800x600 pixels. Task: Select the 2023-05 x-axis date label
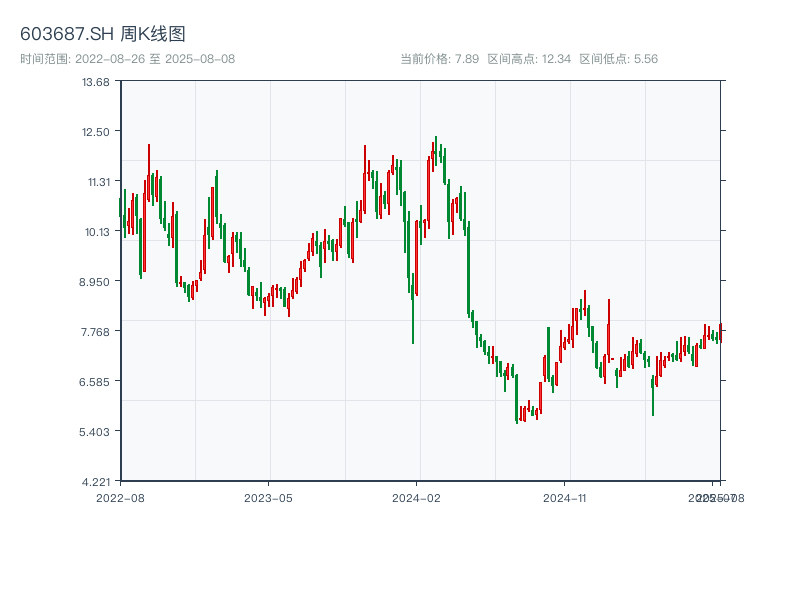click(268, 497)
